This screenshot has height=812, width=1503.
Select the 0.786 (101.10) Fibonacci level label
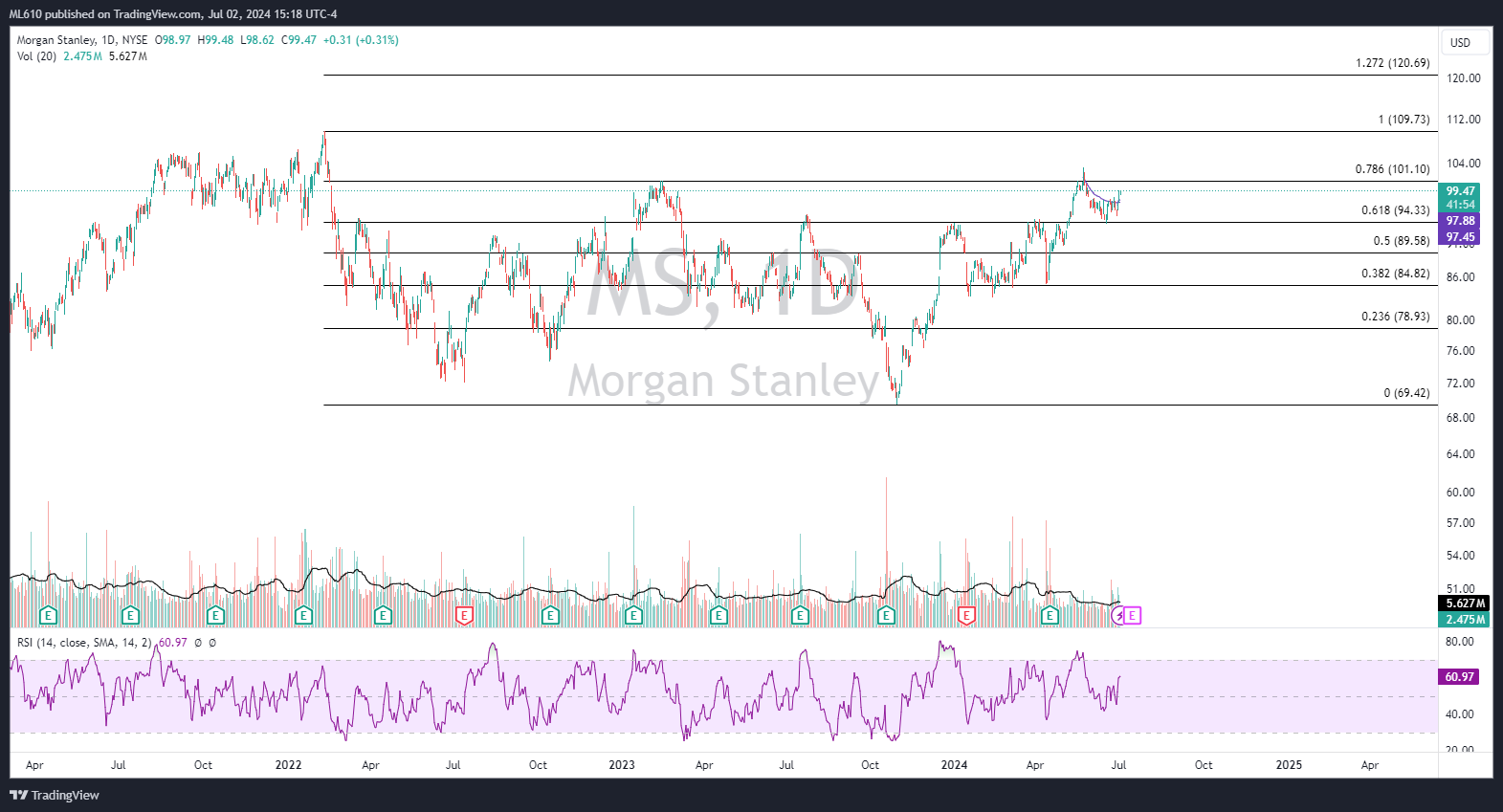click(x=1392, y=169)
